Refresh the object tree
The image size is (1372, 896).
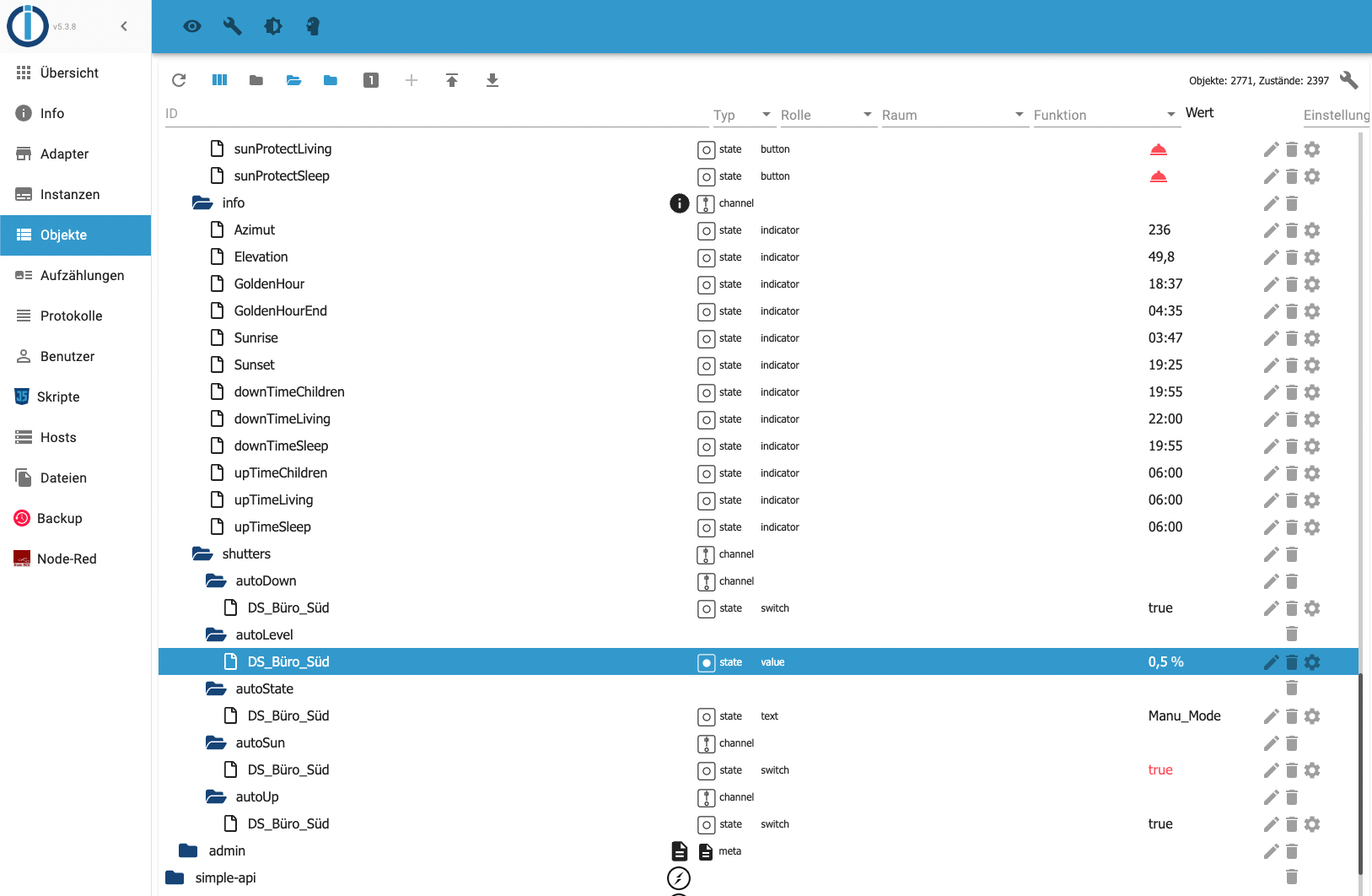coord(179,80)
